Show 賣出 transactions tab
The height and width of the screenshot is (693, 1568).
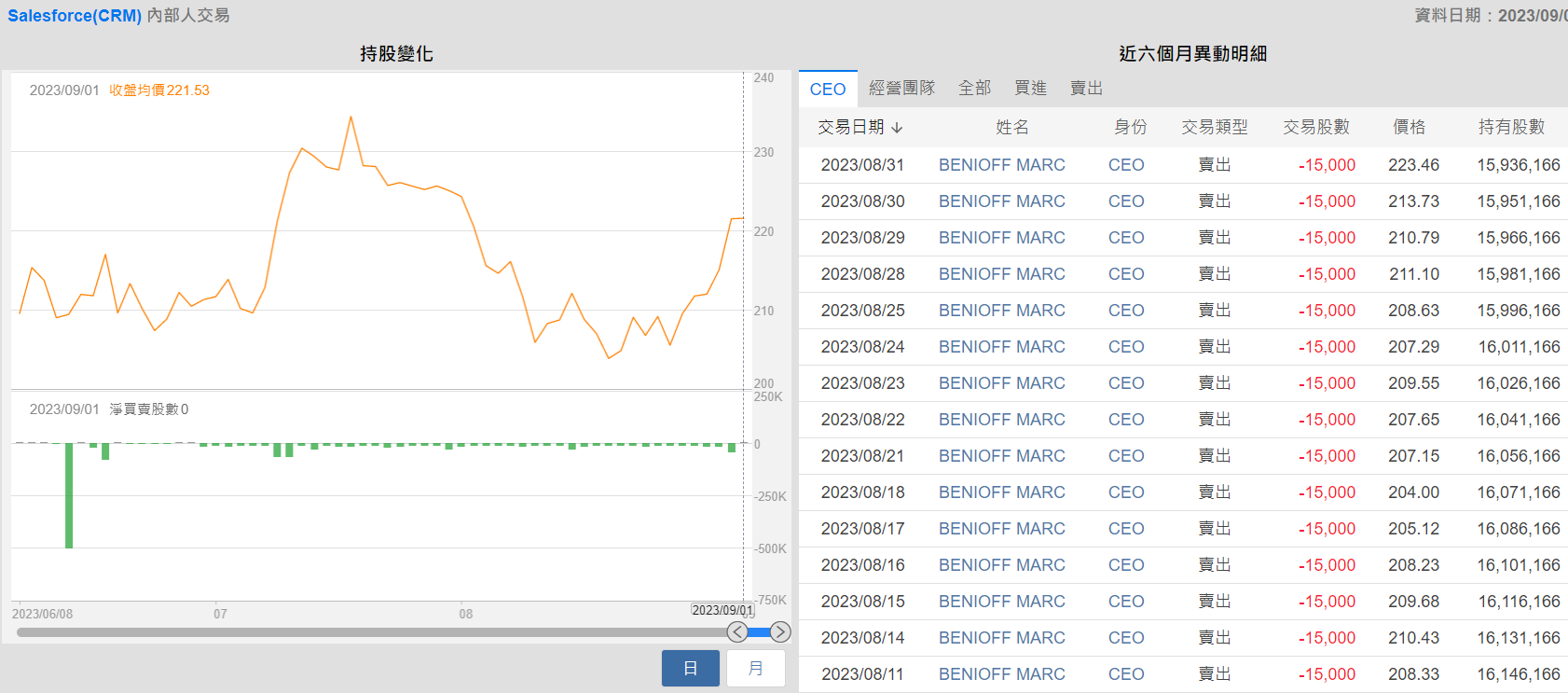1086,89
